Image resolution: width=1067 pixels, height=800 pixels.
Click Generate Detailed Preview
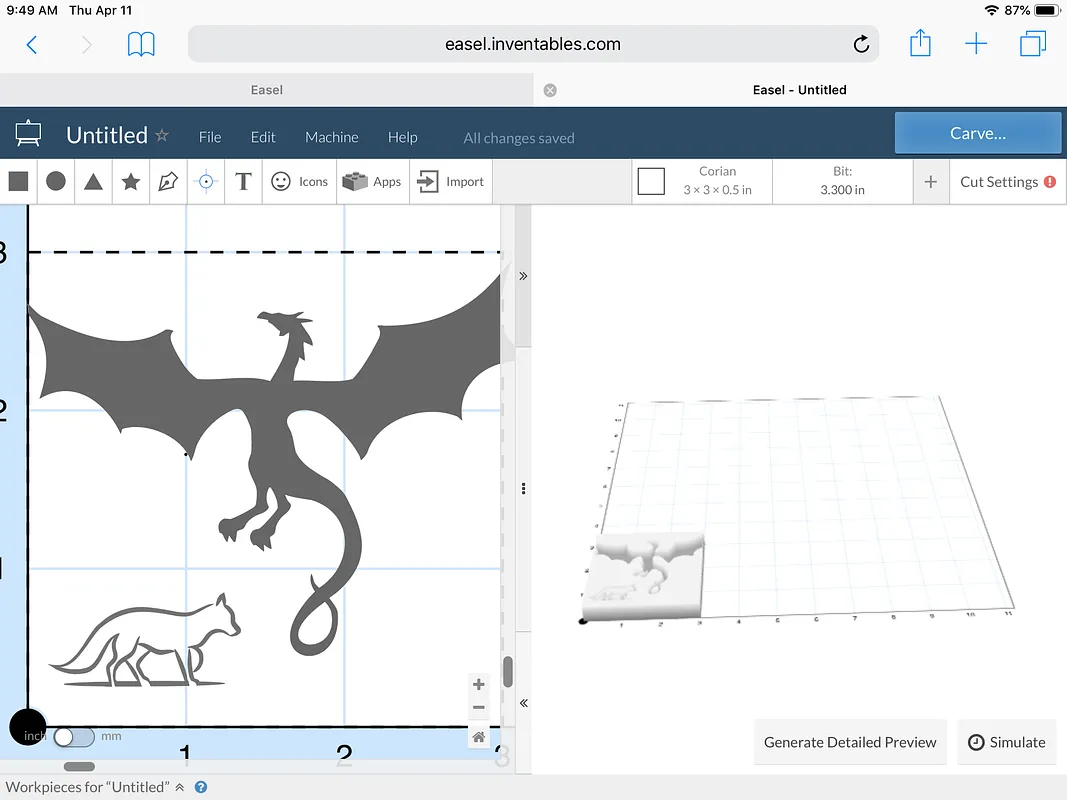(850, 742)
